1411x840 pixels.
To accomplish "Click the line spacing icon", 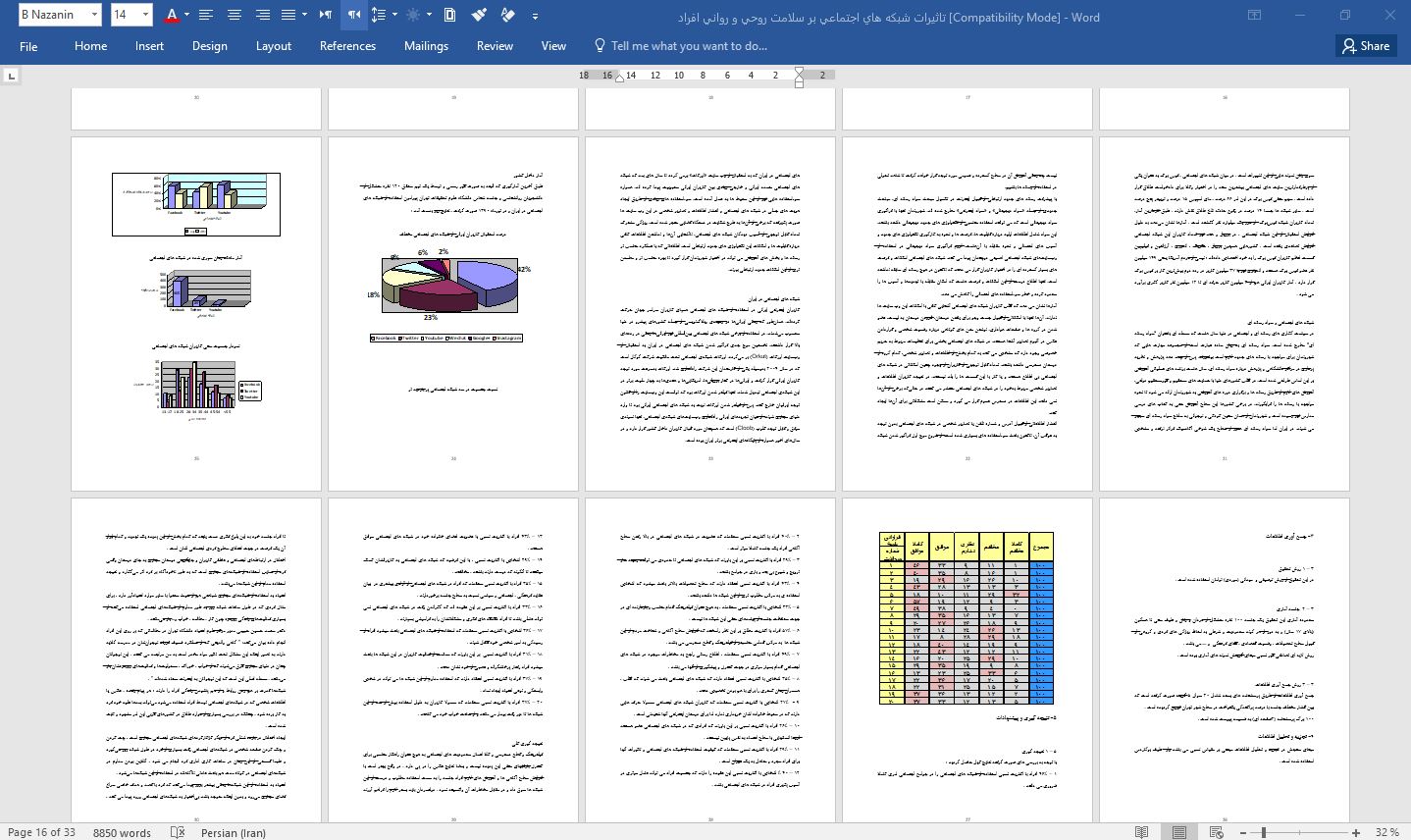I will 379,15.
